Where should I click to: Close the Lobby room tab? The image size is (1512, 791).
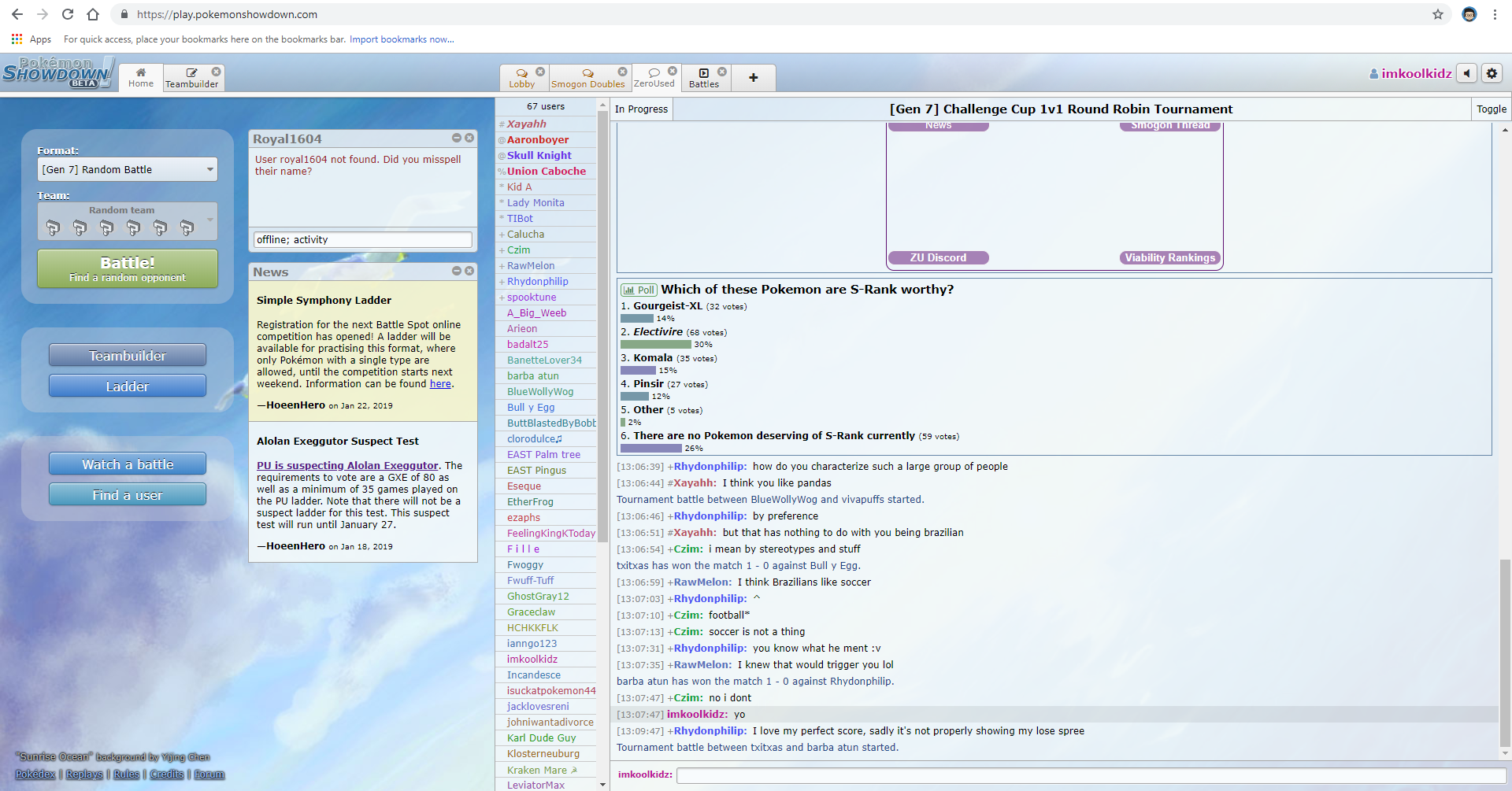540,72
